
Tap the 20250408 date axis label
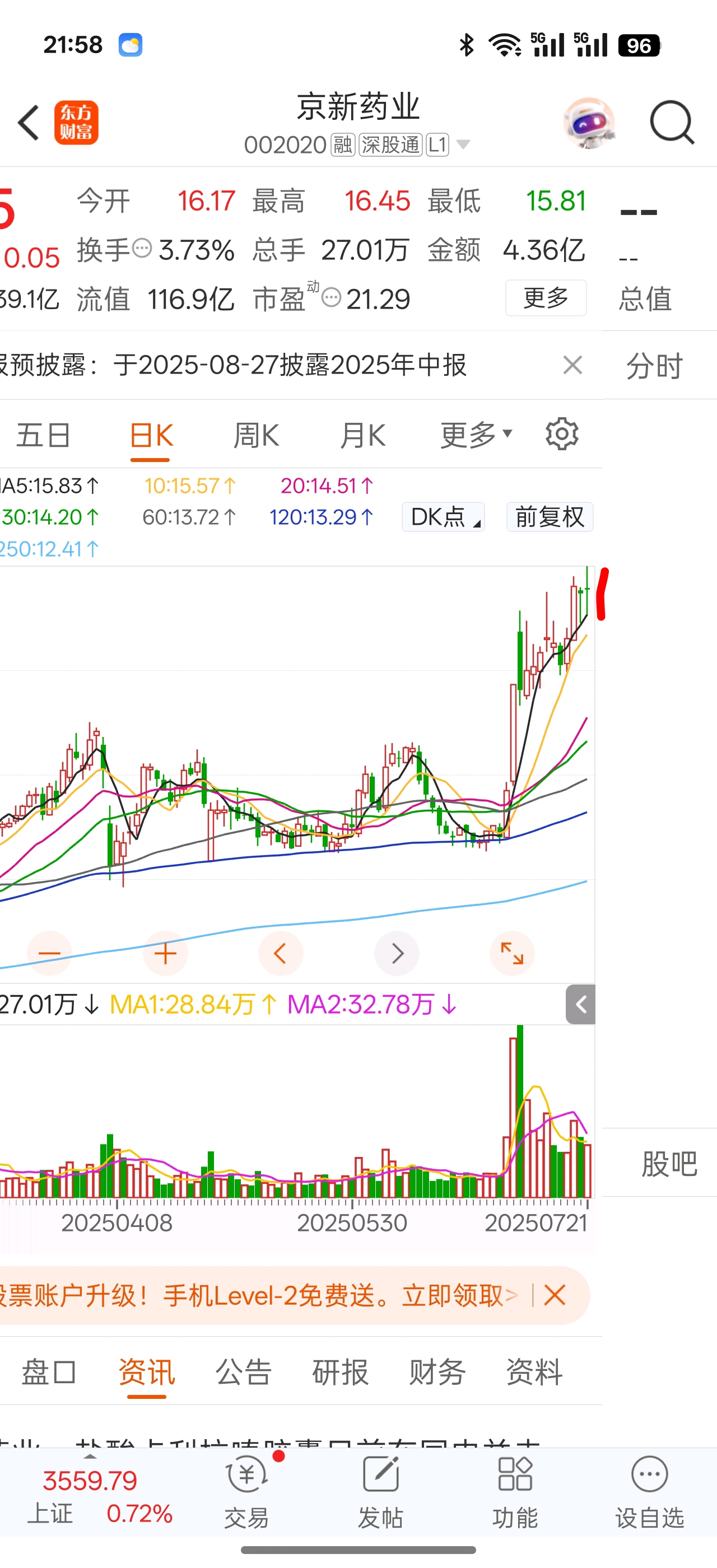point(117,1222)
